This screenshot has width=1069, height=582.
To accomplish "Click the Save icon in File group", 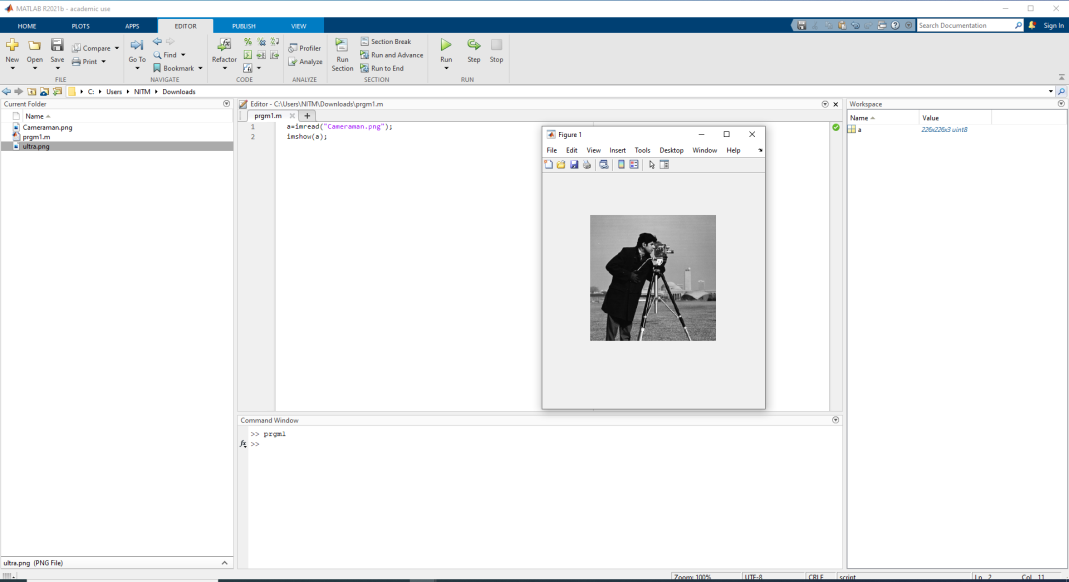I will (x=57, y=46).
